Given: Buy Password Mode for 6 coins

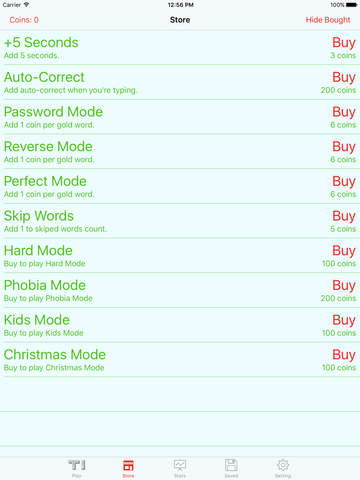Looking at the screenshot, I should point(344,112).
